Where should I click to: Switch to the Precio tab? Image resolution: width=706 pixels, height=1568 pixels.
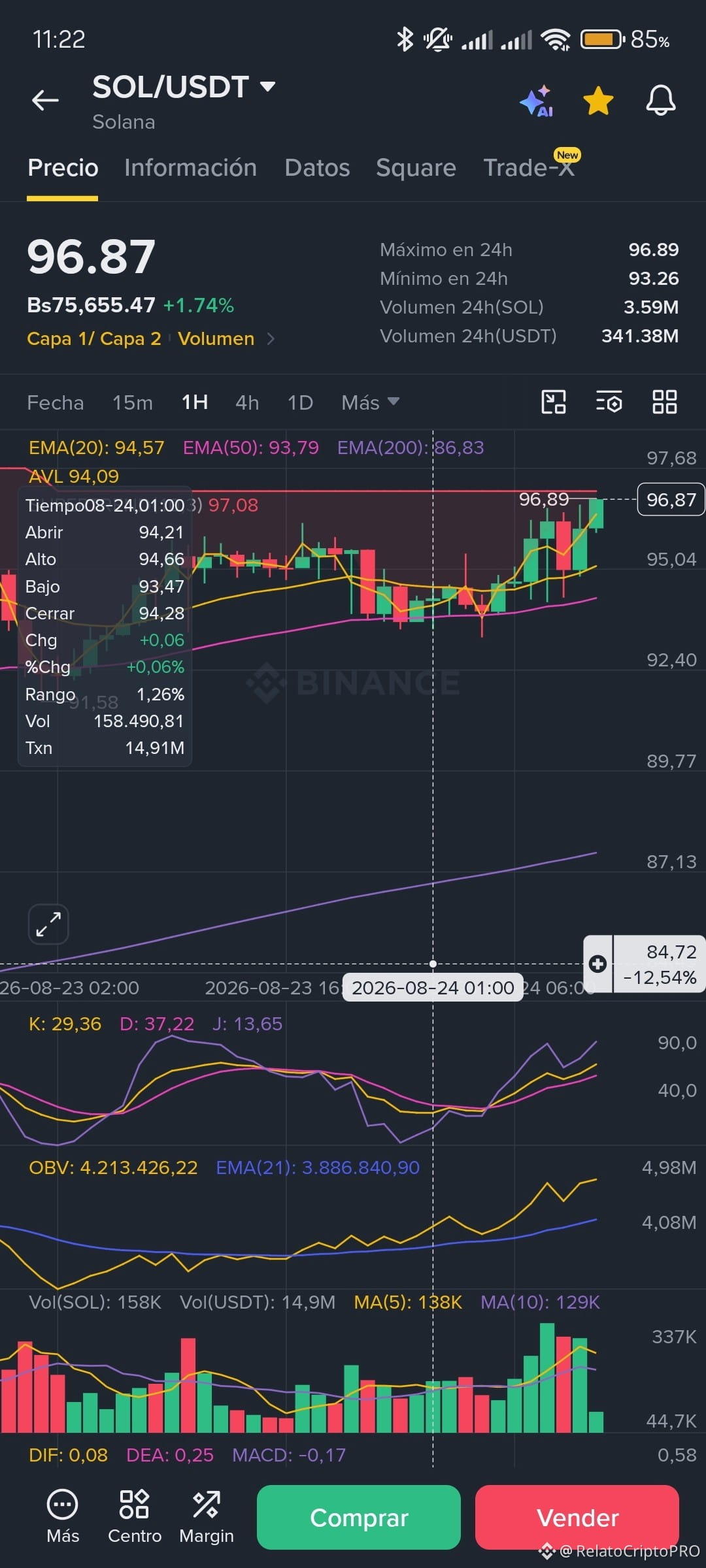(x=63, y=168)
